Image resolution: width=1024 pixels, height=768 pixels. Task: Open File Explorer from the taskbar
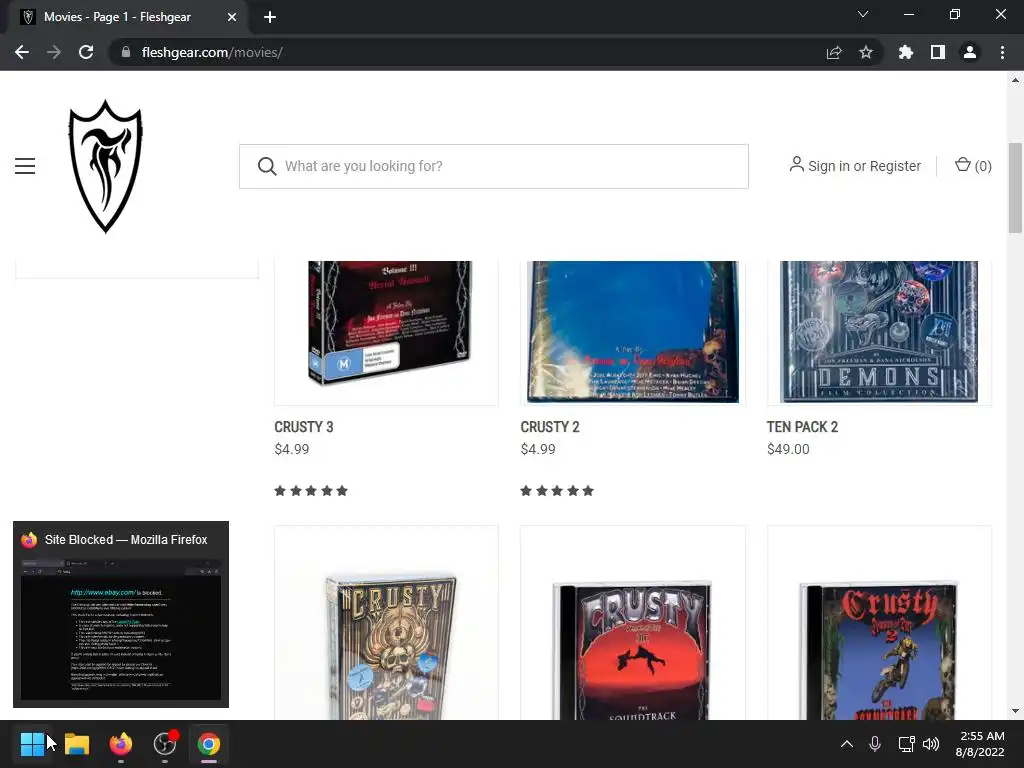click(76, 744)
